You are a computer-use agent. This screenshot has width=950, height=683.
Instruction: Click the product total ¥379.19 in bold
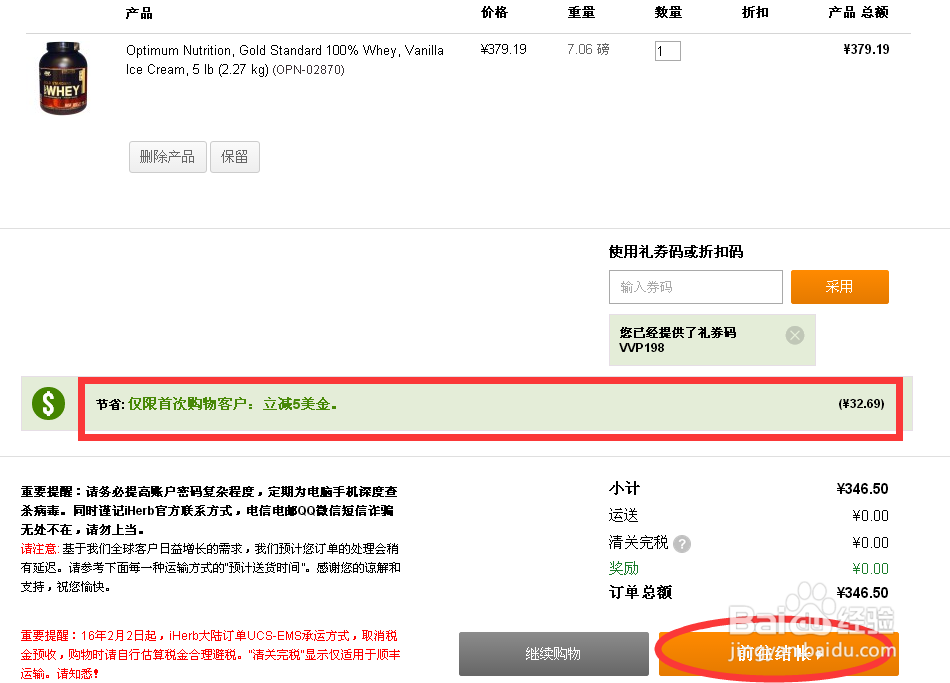coord(866,49)
